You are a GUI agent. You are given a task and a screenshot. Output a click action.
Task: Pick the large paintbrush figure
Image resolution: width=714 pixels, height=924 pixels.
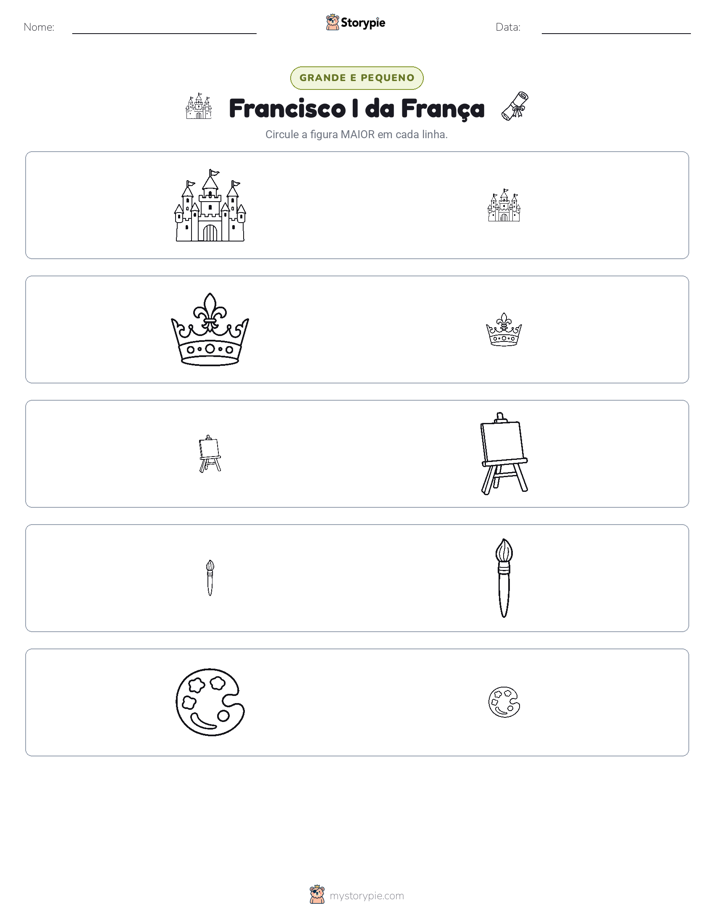[x=504, y=578]
